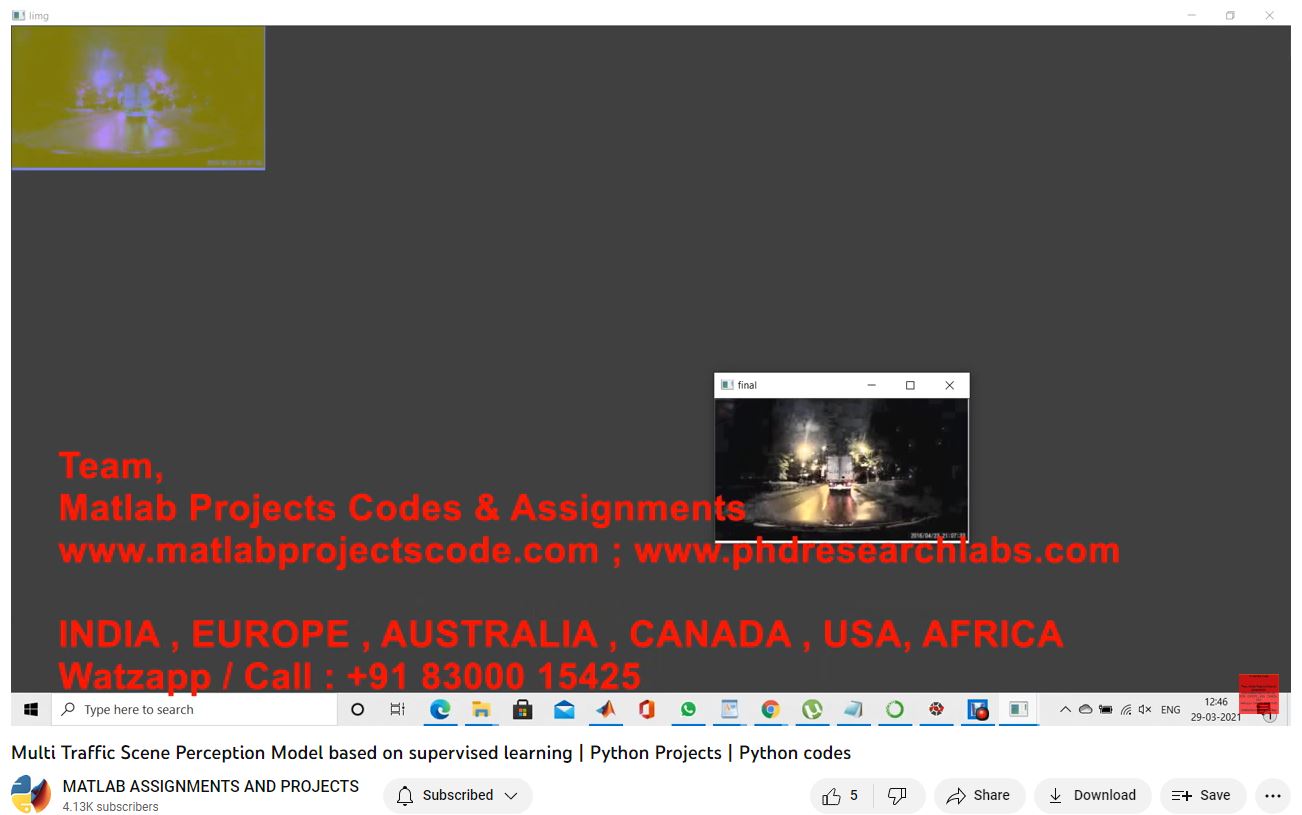
Task: Click the Download button
Action: pos(1092,796)
